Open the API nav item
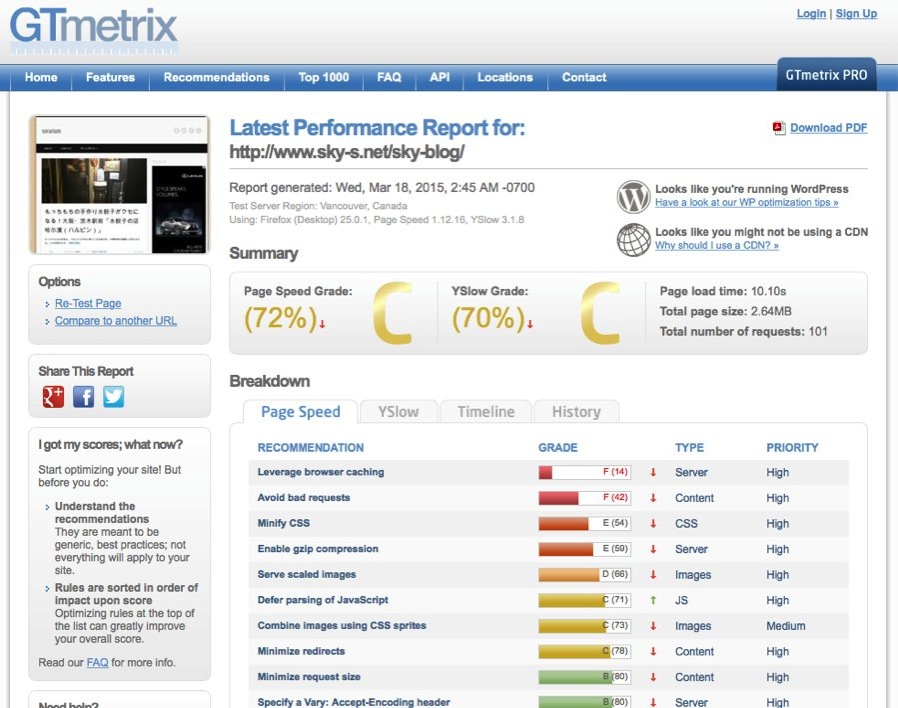This screenshot has width=898, height=708. pyautogui.click(x=439, y=77)
